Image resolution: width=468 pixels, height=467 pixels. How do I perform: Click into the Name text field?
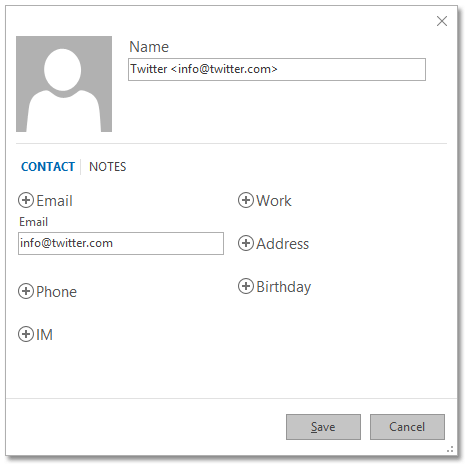click(277, 69)
